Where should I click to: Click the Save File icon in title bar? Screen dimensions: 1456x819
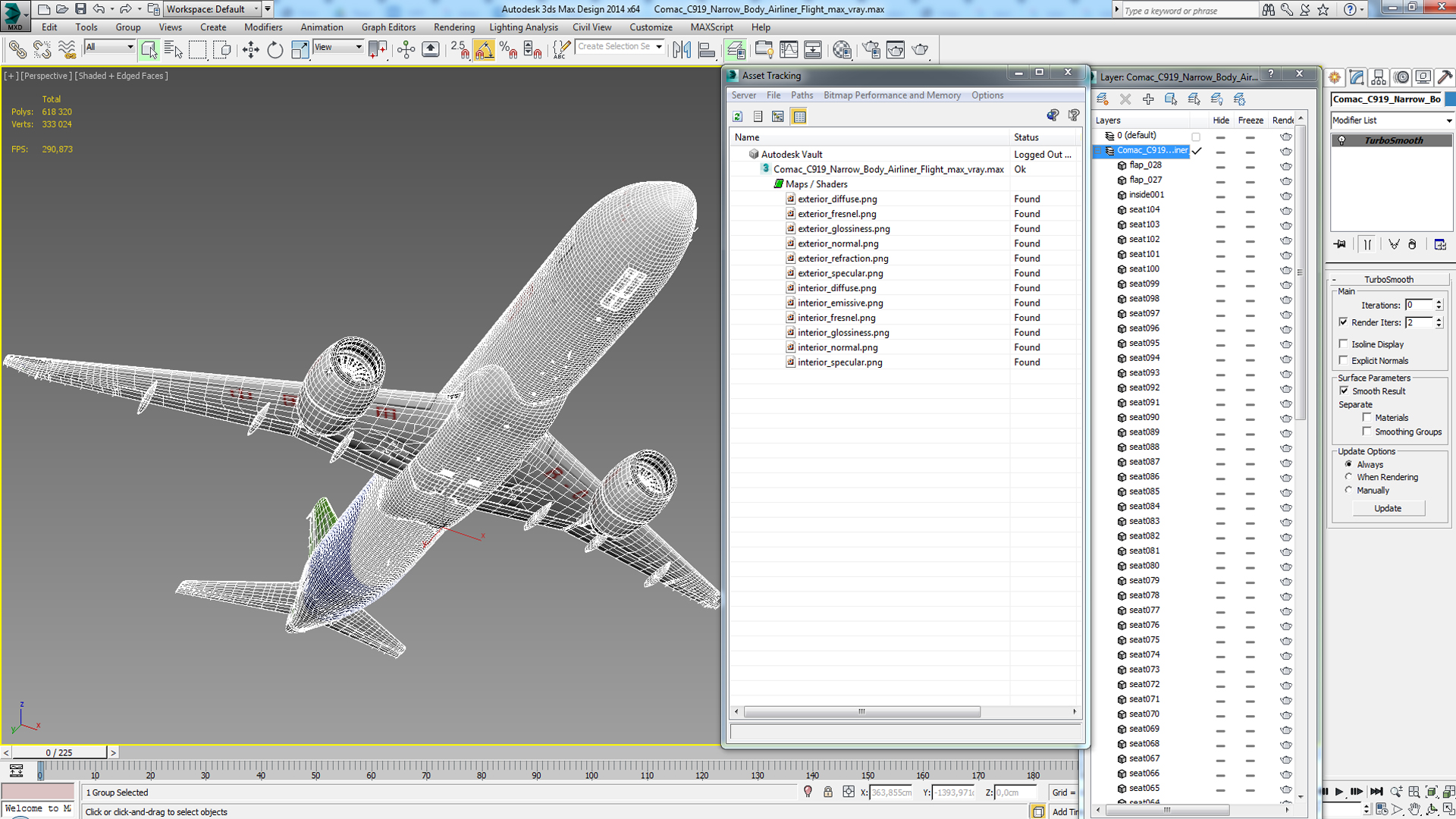pos(80,9)
